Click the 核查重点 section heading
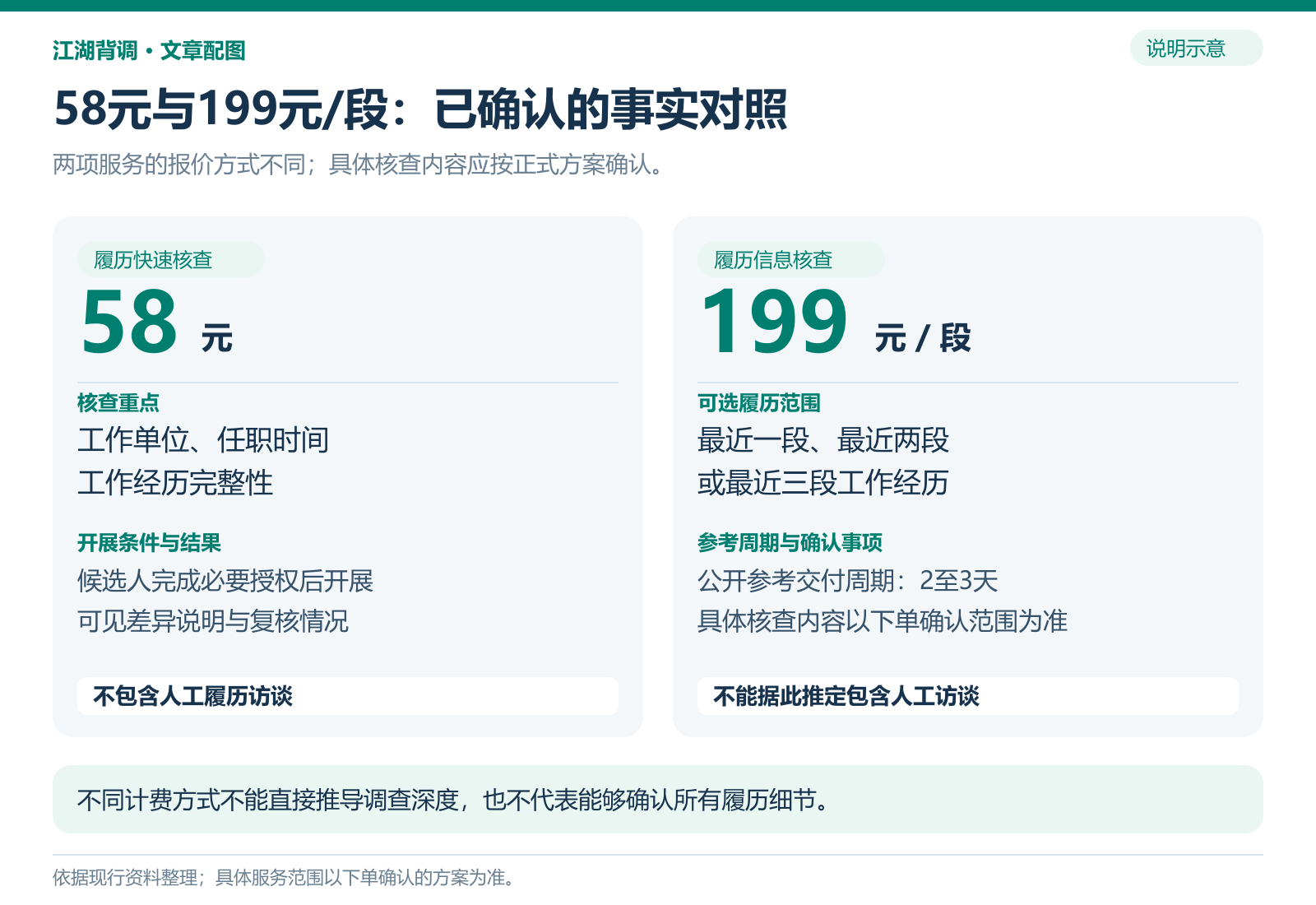1316x905 pixels. 118,403
